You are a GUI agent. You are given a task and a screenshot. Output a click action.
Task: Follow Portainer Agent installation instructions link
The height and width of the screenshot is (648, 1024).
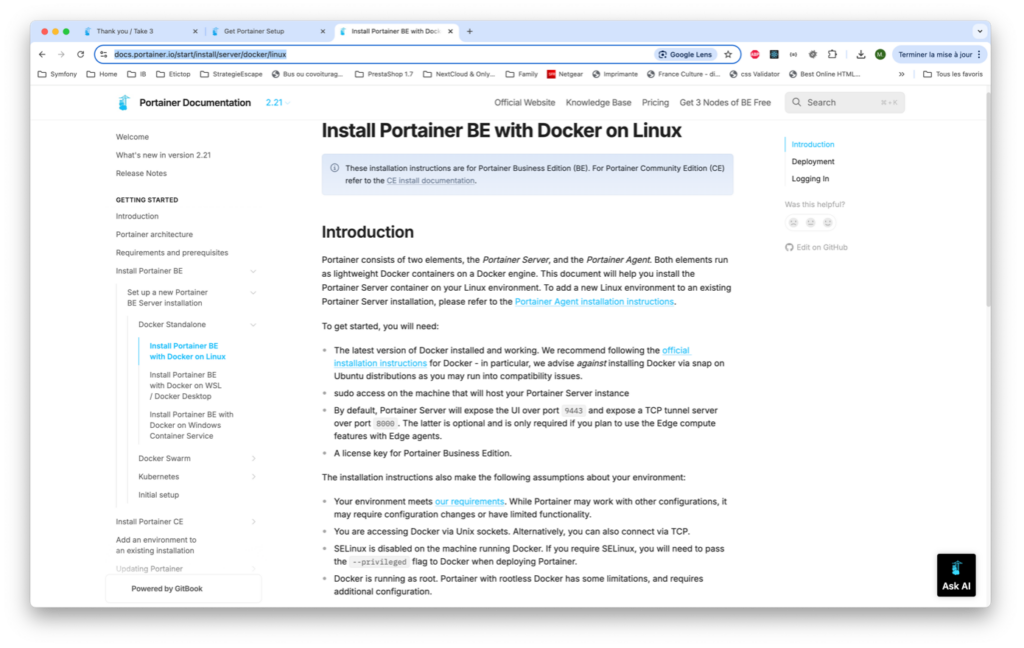[594, 302]
